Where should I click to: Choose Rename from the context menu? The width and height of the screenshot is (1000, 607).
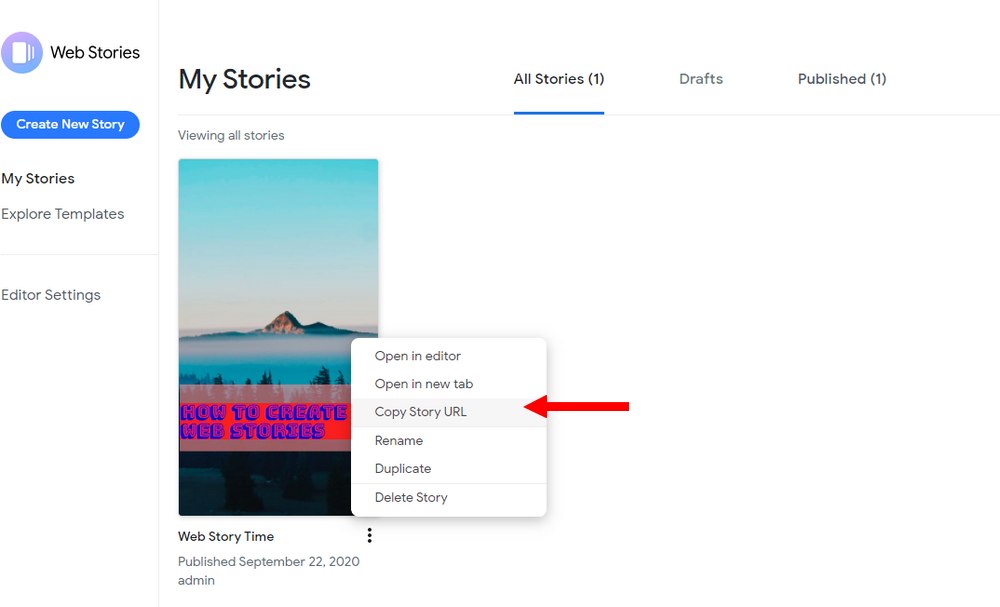click(449, 441)
